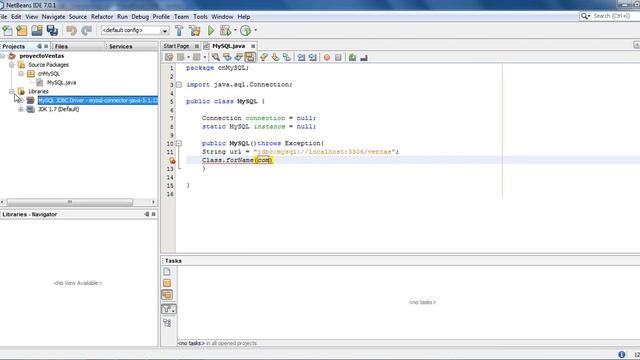Image resolution: width=640 pixels, height=360 pixels.
Task: Collapse the cnMySQL package node
Action: 21,74
